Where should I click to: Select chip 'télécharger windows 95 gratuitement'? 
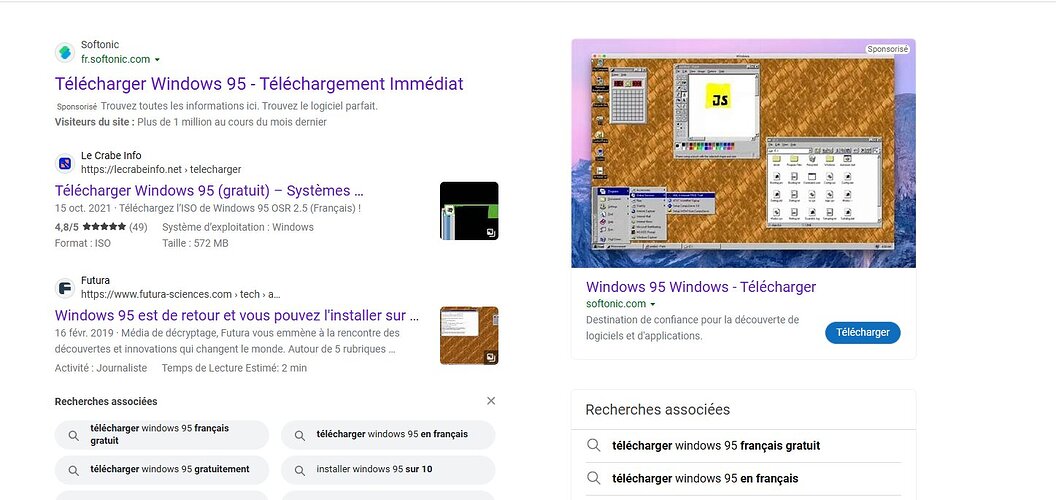[x=162, y=470]
